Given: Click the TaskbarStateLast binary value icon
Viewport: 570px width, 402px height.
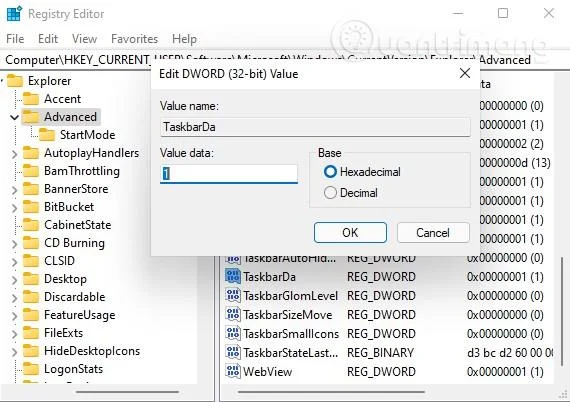Looking at the screenshot, I should click(x=233, y=352).
